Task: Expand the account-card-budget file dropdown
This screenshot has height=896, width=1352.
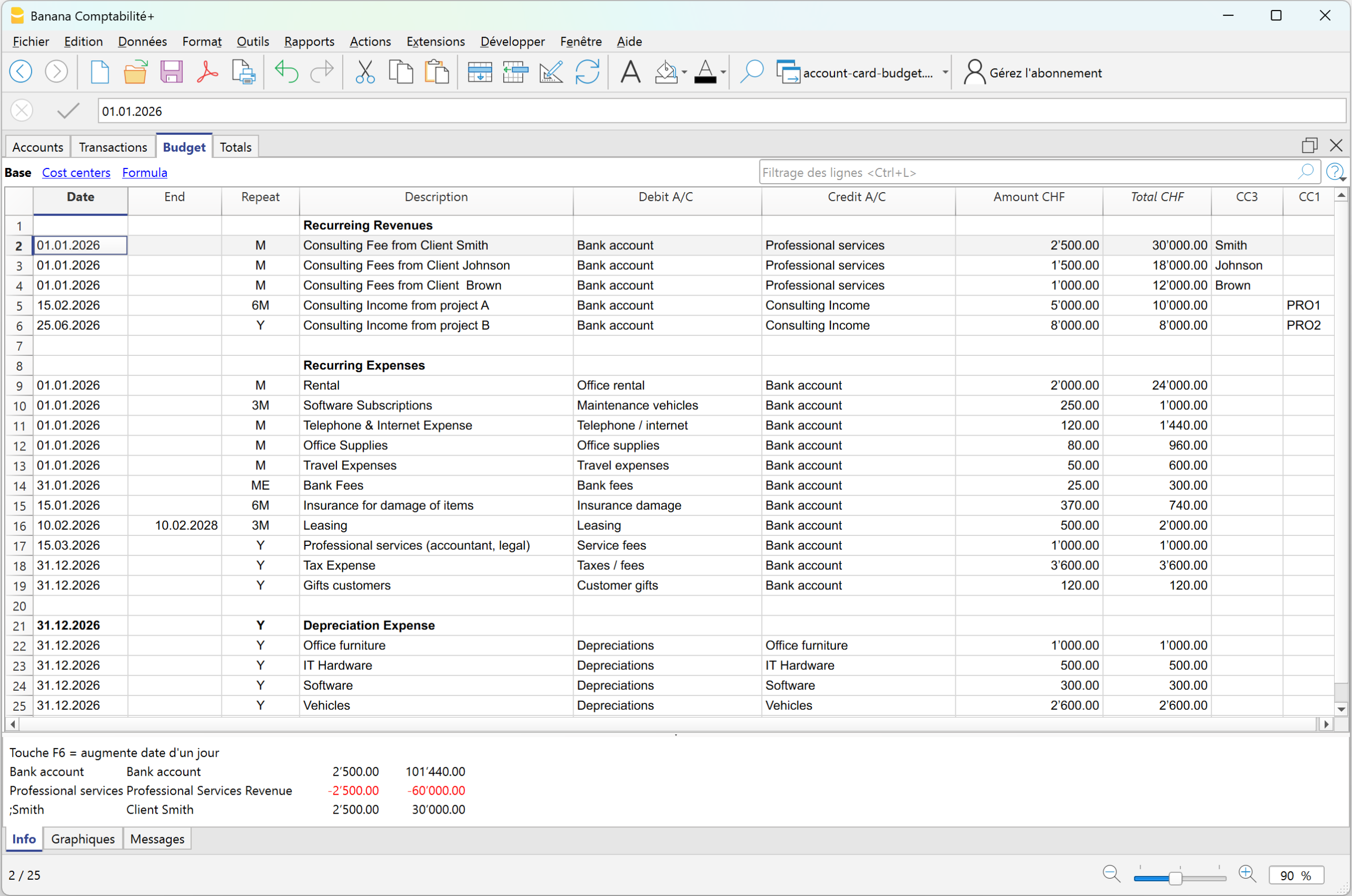Action: 945,72
